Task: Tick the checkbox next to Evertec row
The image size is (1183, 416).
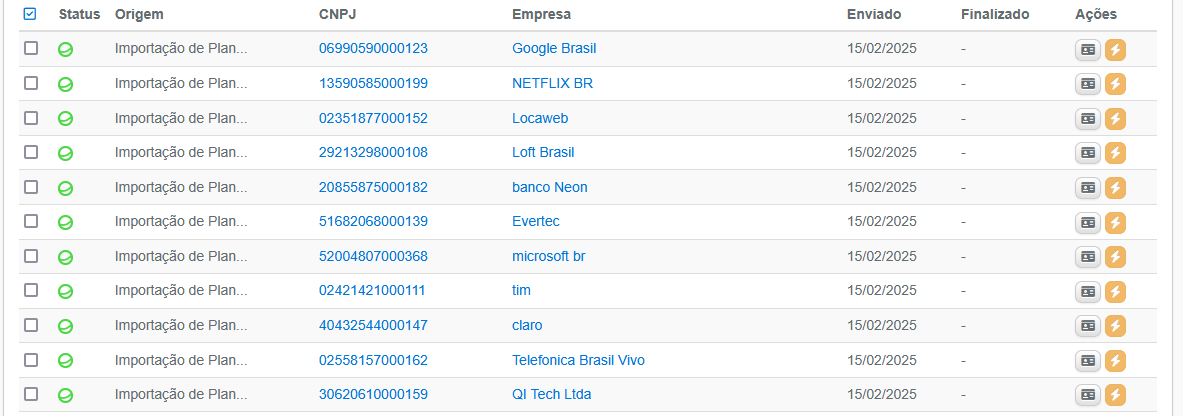Action: [x=31, y=221]
